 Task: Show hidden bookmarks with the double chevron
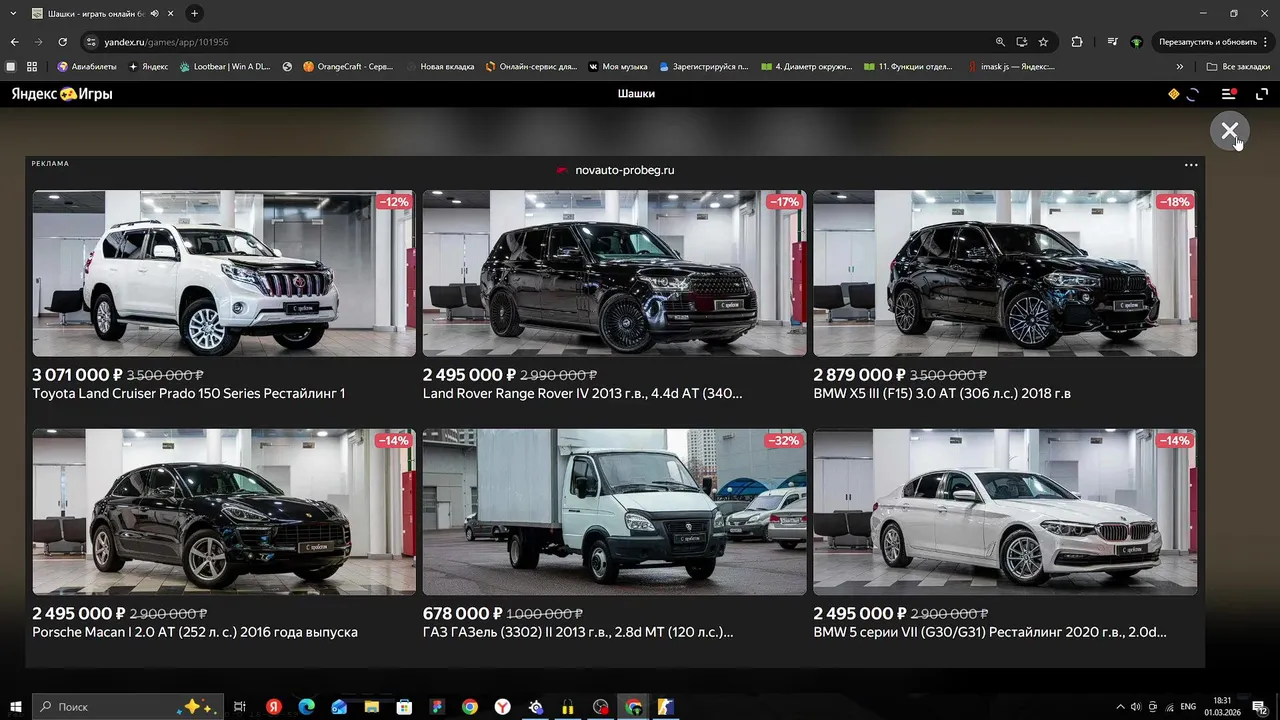pyautogui.click(x=1180, y=67)
